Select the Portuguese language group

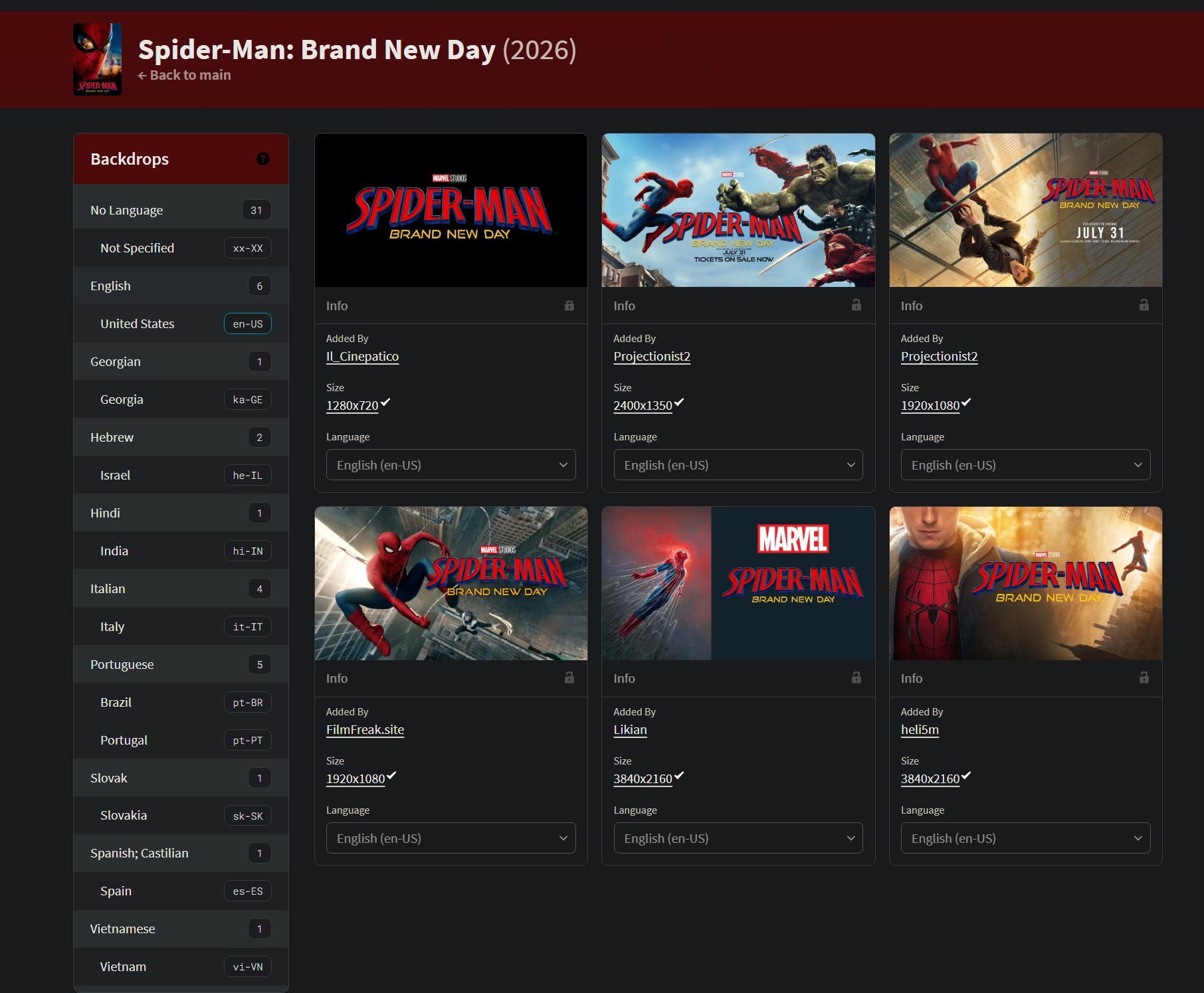pyautogui.click(x=181, y=664)
